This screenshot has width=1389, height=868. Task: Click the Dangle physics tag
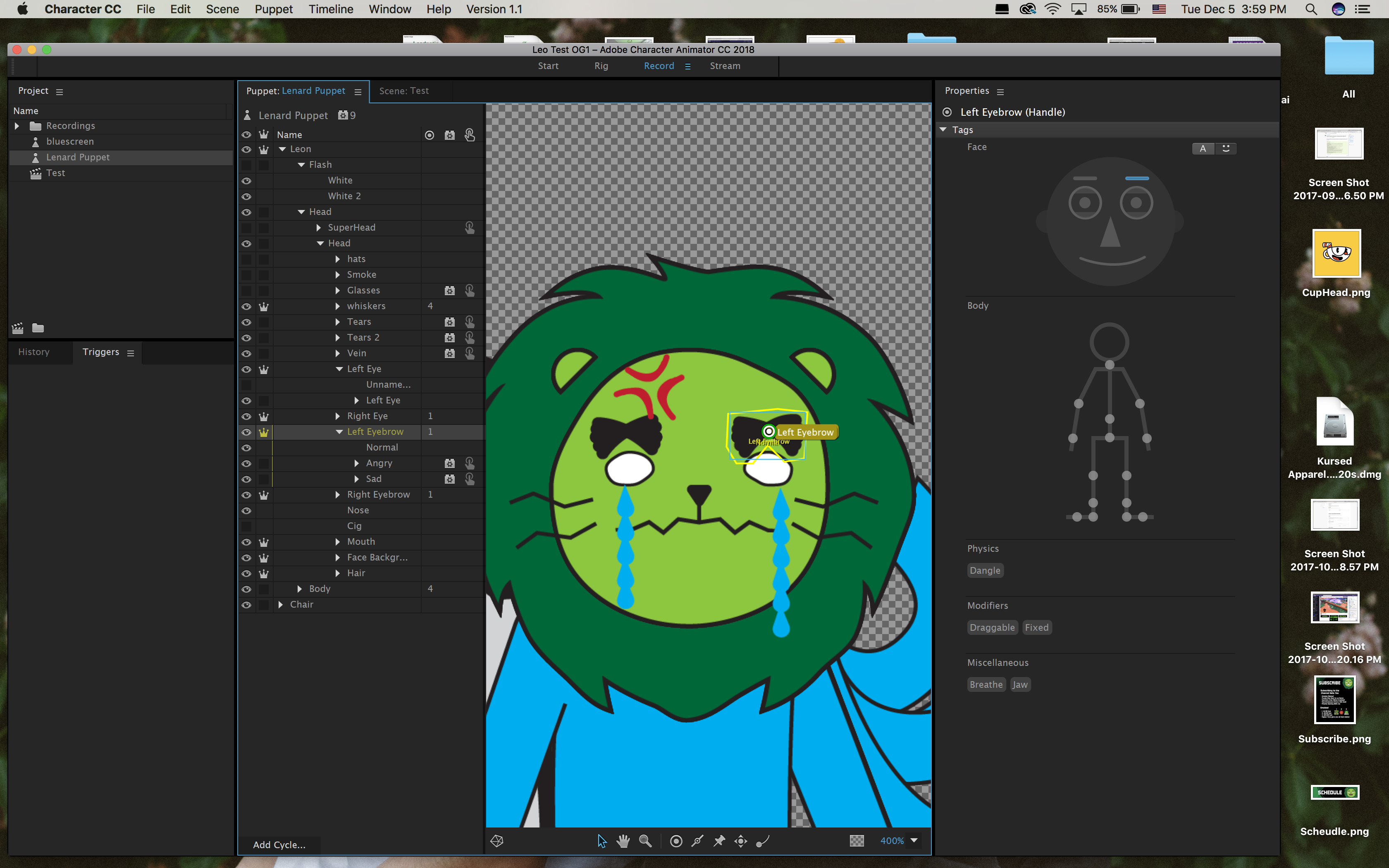click(984, 570)
